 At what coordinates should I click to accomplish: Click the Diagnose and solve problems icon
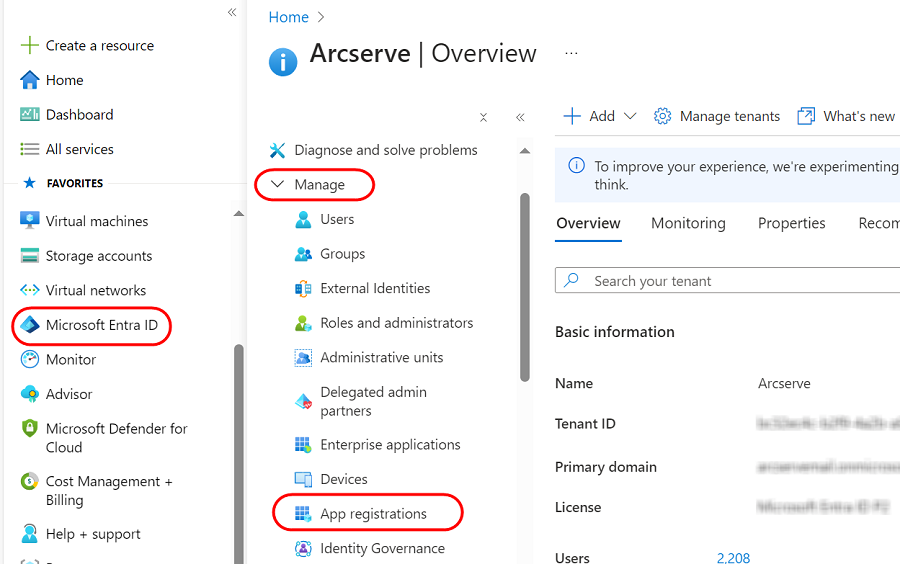tap(277, 150)
